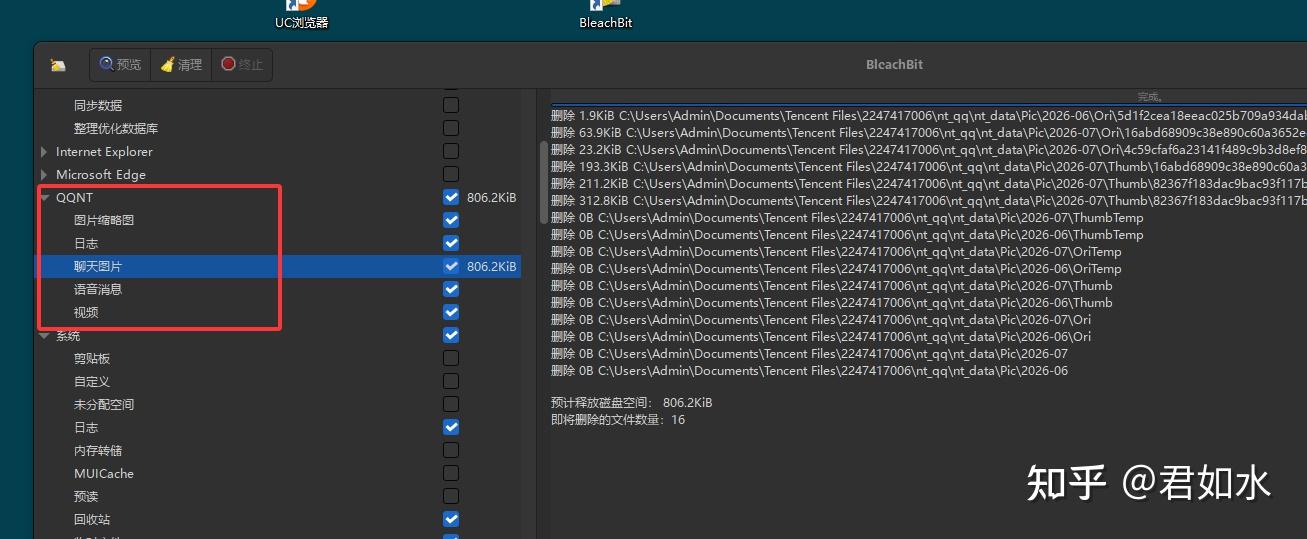
Task: Collapse the 系统 tree node
Action: (x=45, y=336)
